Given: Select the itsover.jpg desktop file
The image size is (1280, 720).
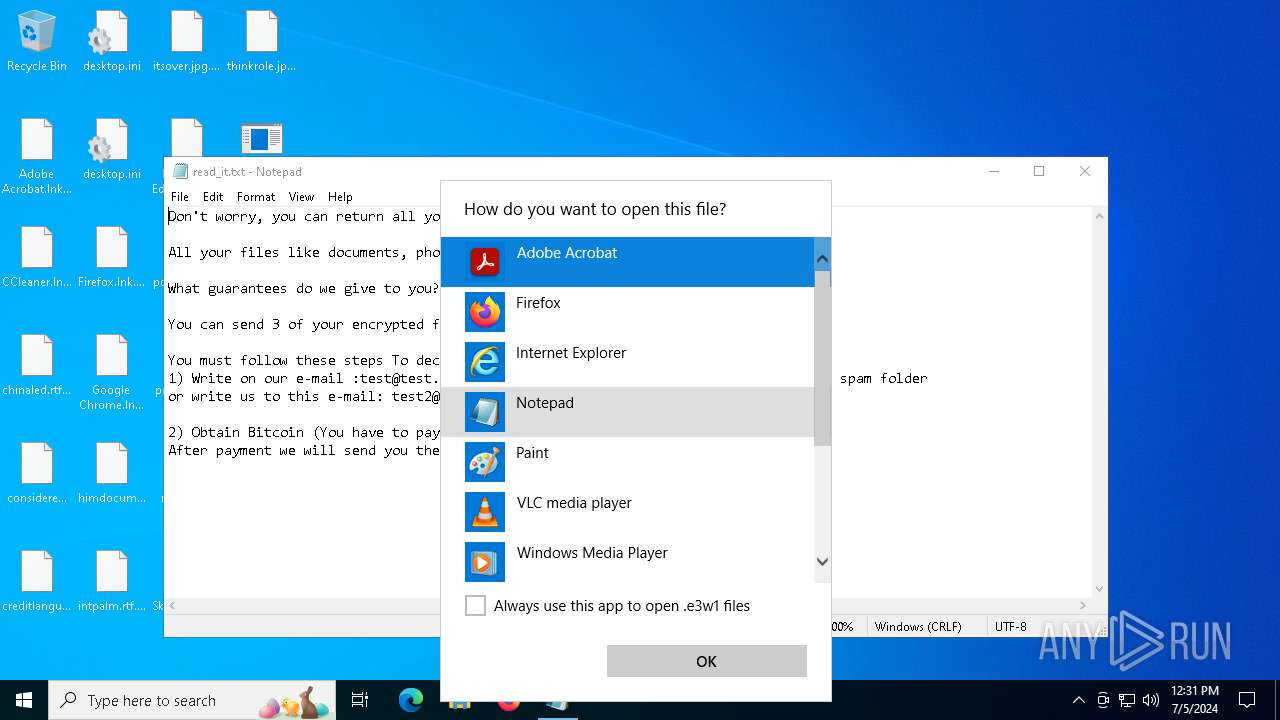Looking at the screenshot, I should point(186,41).
